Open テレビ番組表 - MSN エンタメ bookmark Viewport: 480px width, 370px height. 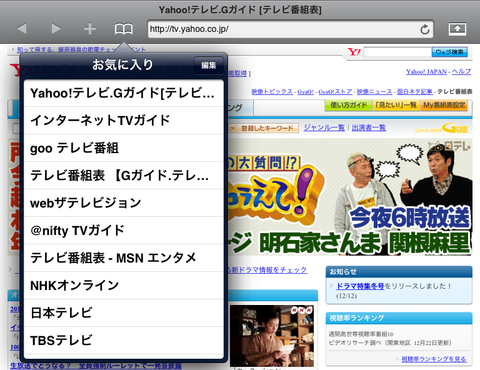pyautogui.click(x=124, y=258)
